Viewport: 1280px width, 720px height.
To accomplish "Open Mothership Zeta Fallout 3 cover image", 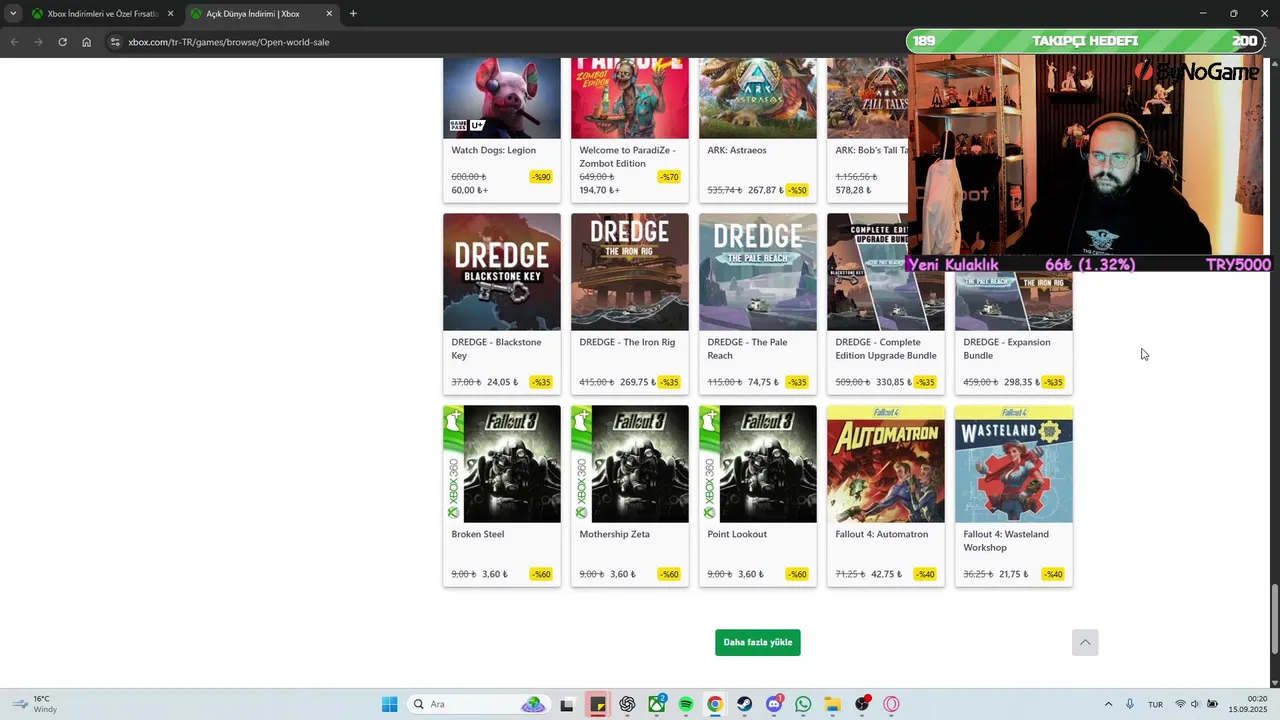I will click(630, 464).
